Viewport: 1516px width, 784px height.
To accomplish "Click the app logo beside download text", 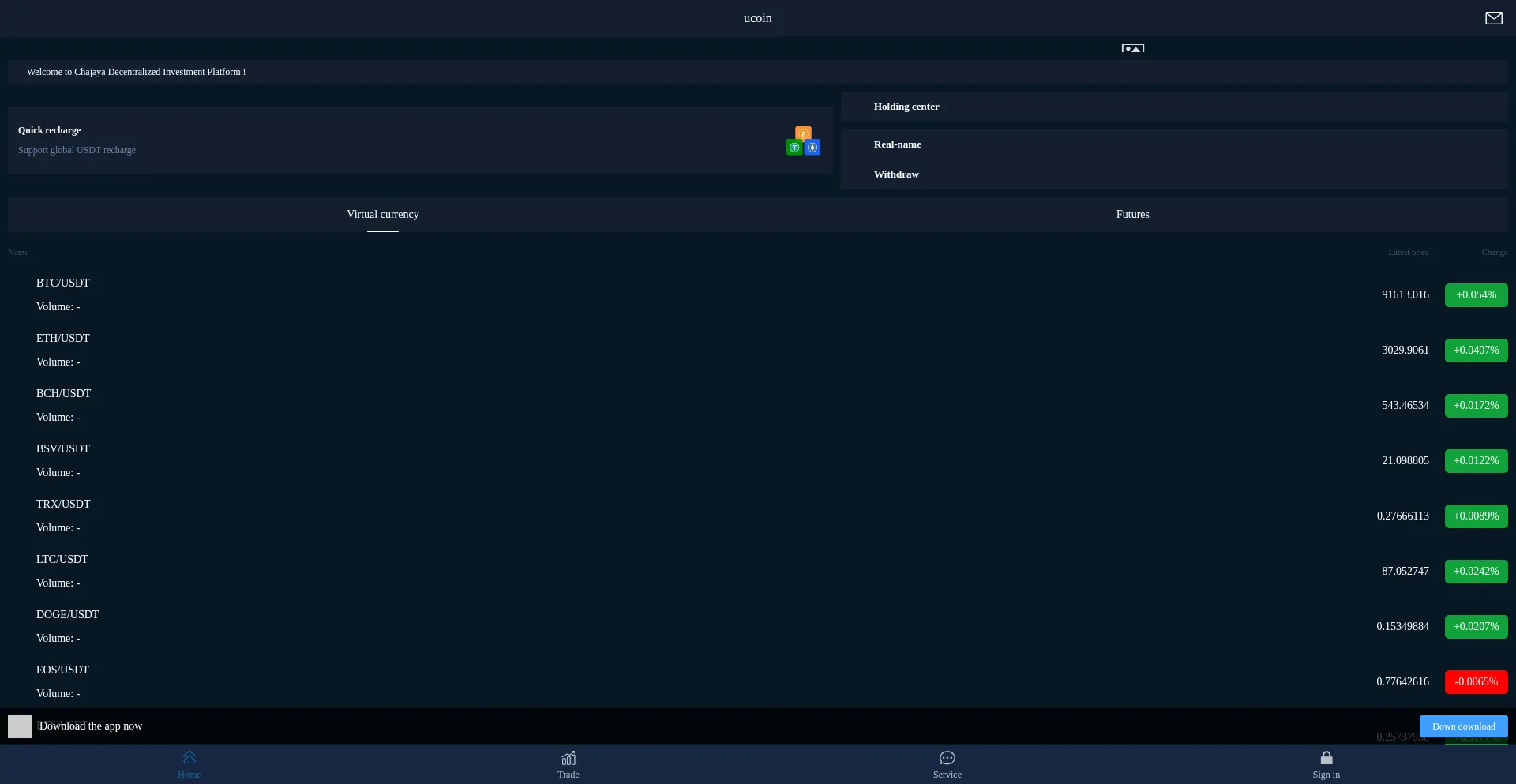I will coord(20,726).
